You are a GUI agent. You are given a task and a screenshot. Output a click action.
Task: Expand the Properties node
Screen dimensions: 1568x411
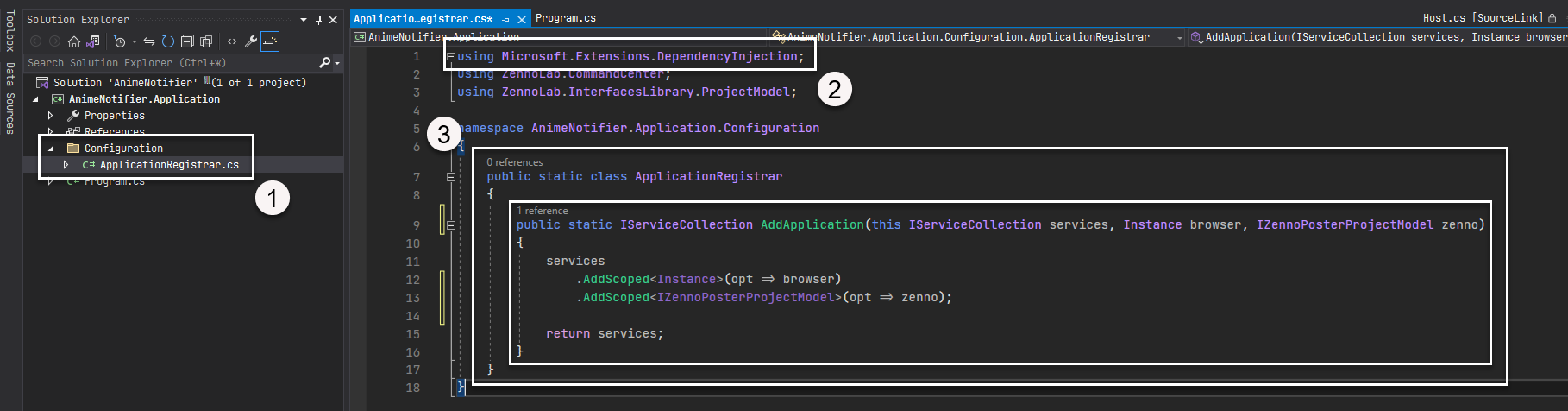(51, 116)
